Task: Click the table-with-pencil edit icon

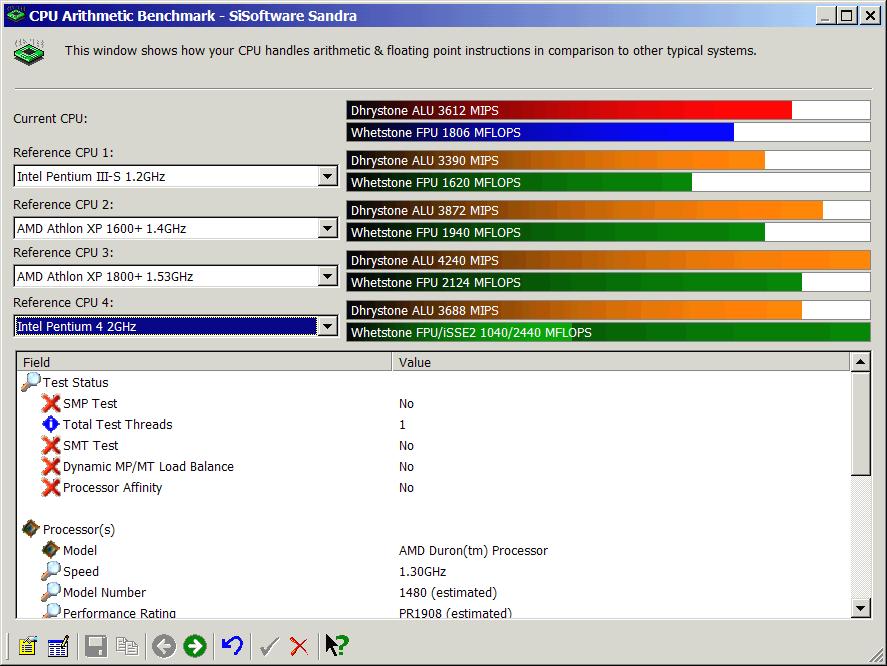Action: (58, 646)
